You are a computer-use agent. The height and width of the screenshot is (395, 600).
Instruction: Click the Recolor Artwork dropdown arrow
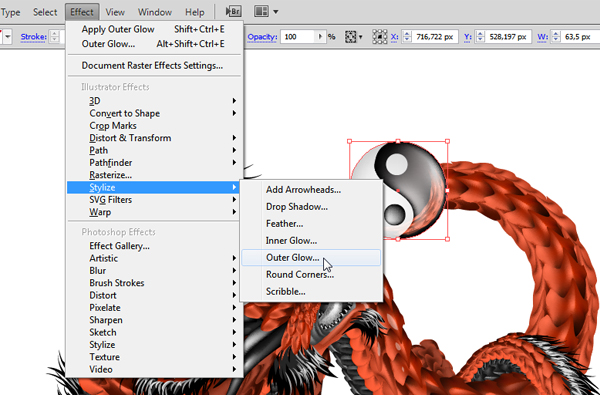[x=360, y=37]
